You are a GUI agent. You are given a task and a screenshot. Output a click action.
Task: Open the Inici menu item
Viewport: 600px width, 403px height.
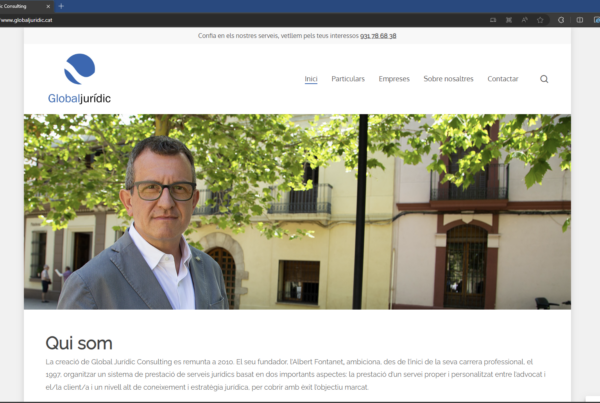pyautogui.click(x=311, y=79)
